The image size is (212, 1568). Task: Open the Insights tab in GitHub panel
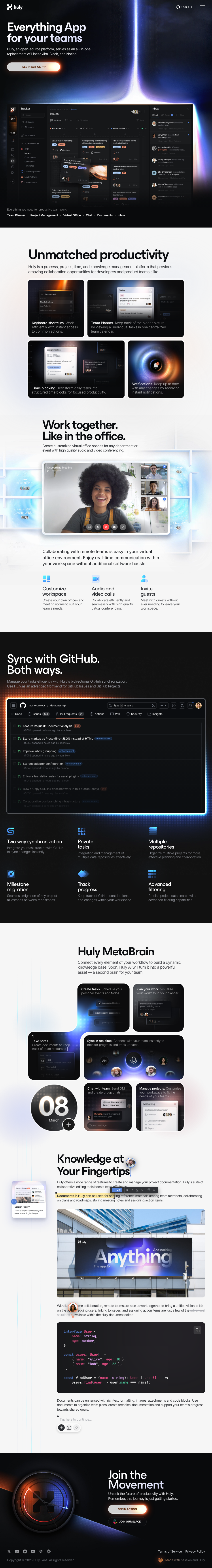point(155,713)
